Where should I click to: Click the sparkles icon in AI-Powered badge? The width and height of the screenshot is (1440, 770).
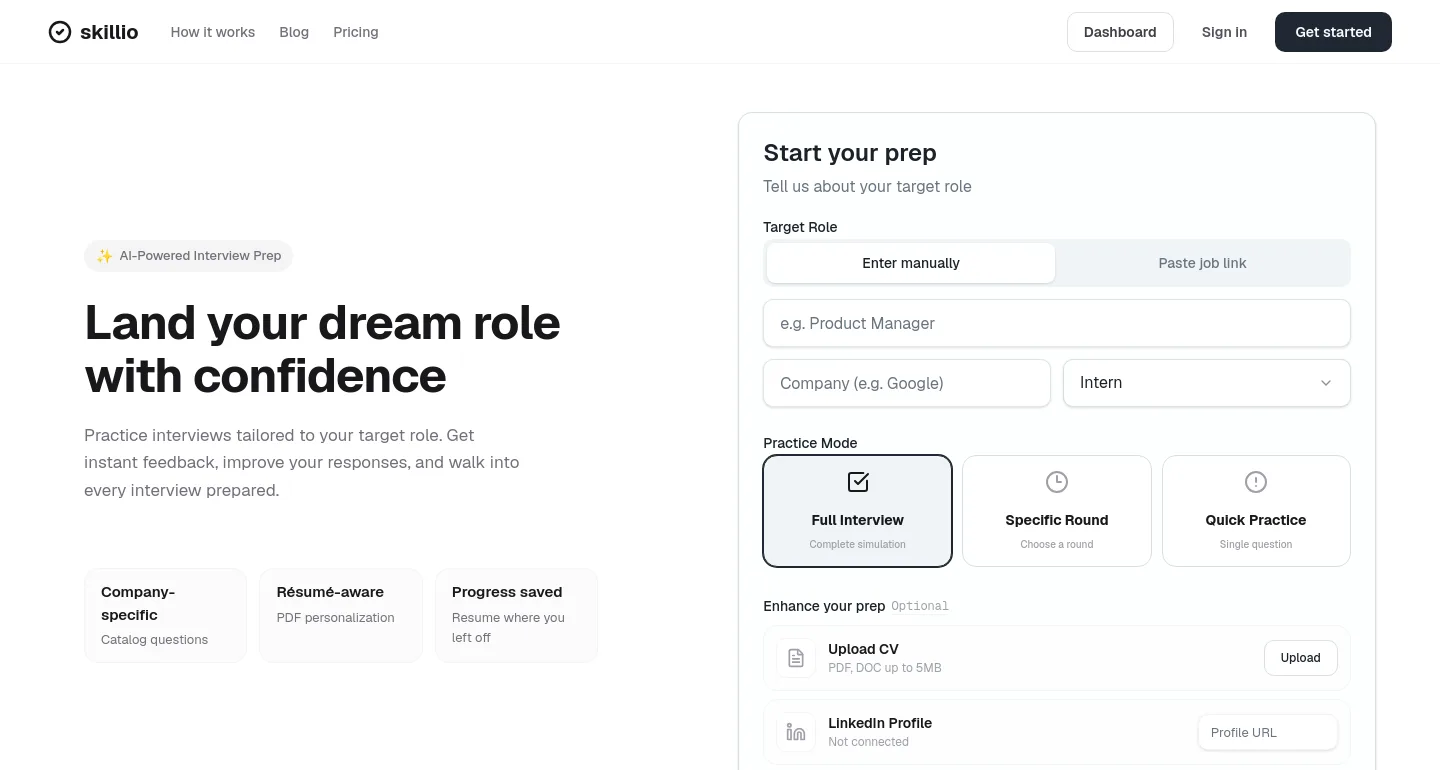coord(104,256)
